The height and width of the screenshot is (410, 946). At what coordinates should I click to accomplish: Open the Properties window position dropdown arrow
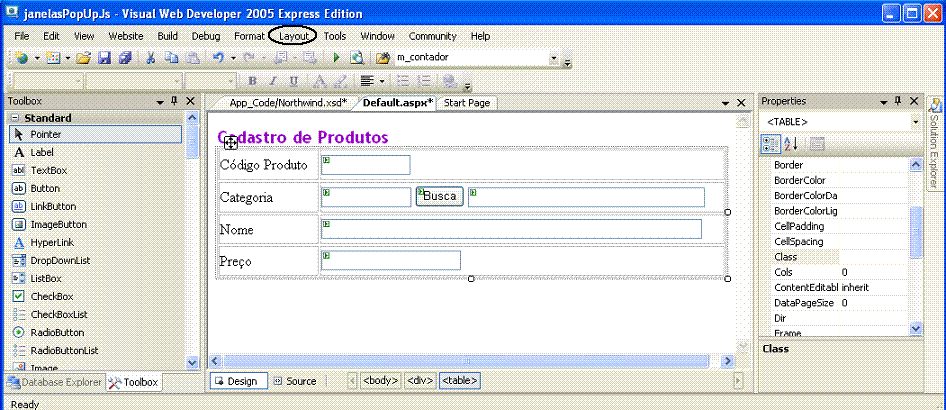point(883,102)
